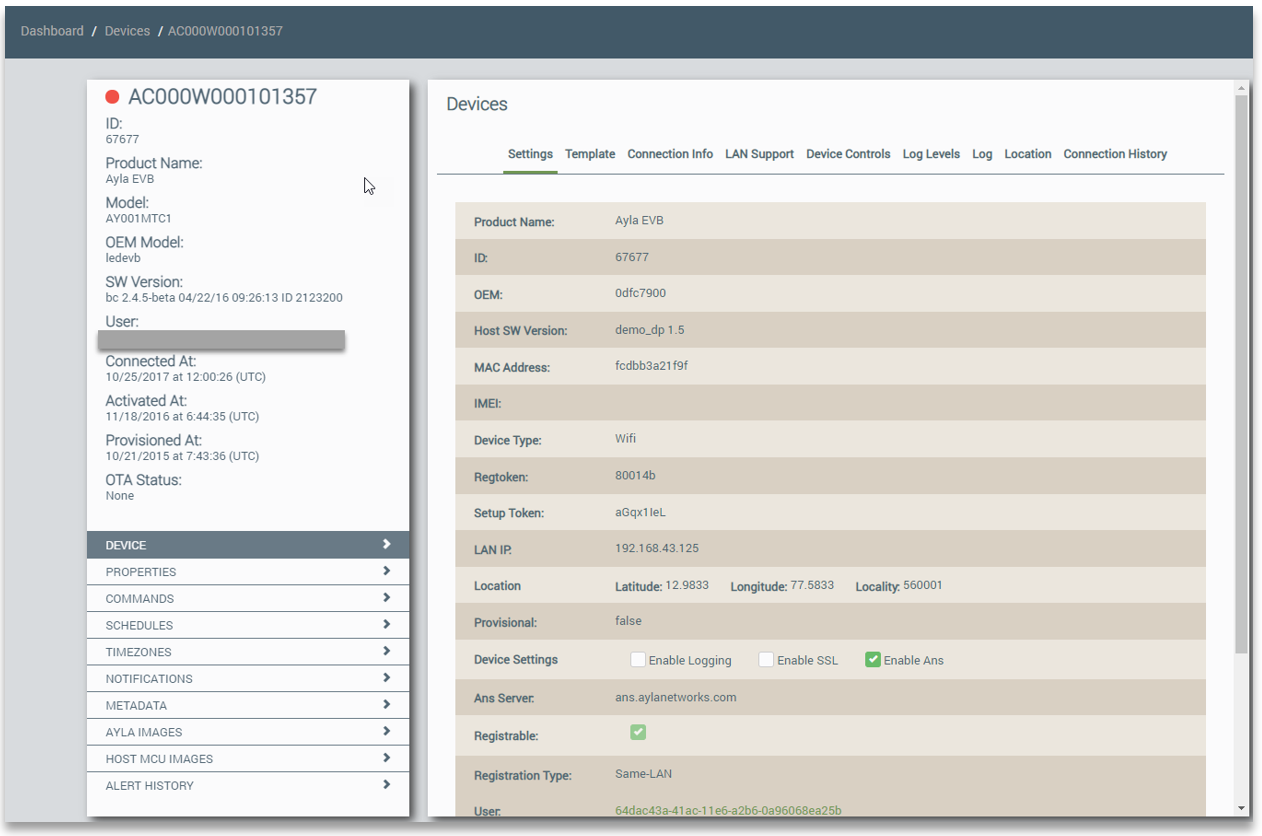
Task: Click the Connected At timestamp 10/25/2017
Action: 185,377
